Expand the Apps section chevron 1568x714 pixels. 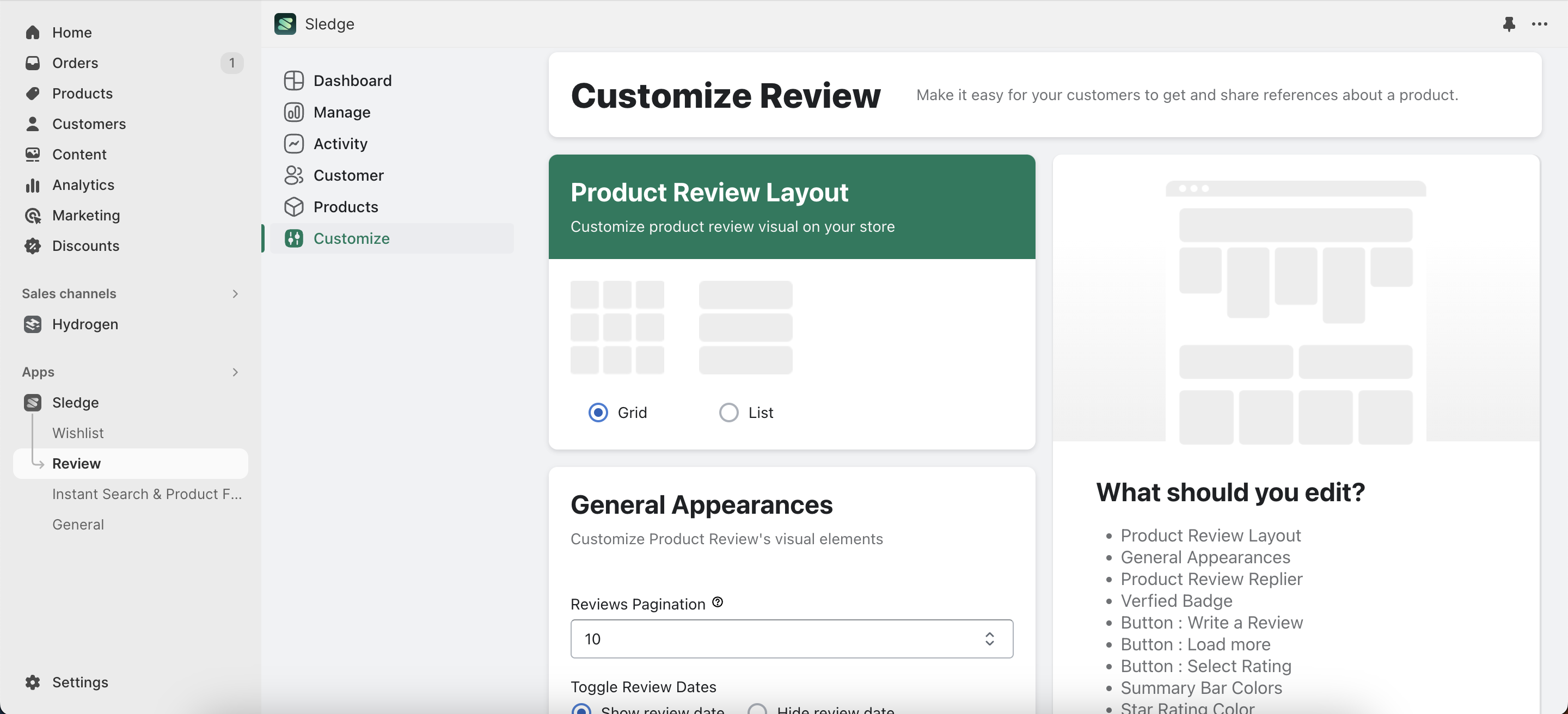(235, 372)
